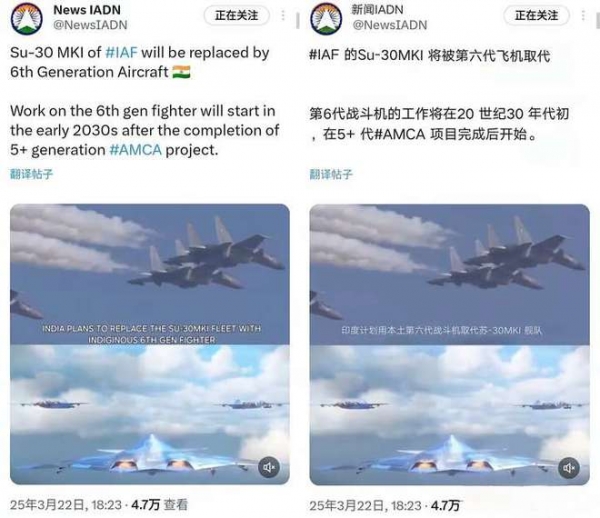
Task: Open the @NewsIADN handle on right post
Action: pos(390,25)
